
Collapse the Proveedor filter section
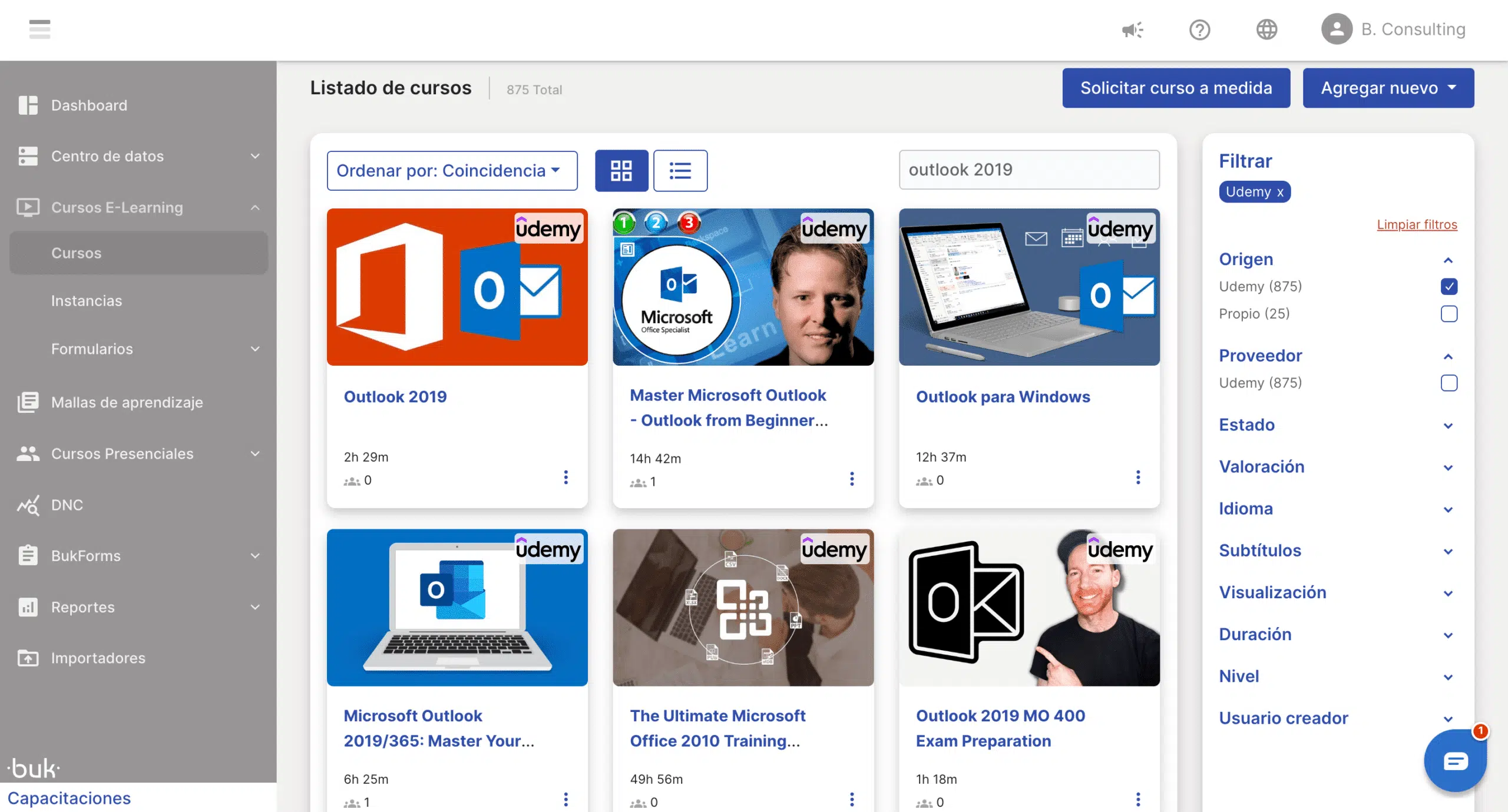1449,356
